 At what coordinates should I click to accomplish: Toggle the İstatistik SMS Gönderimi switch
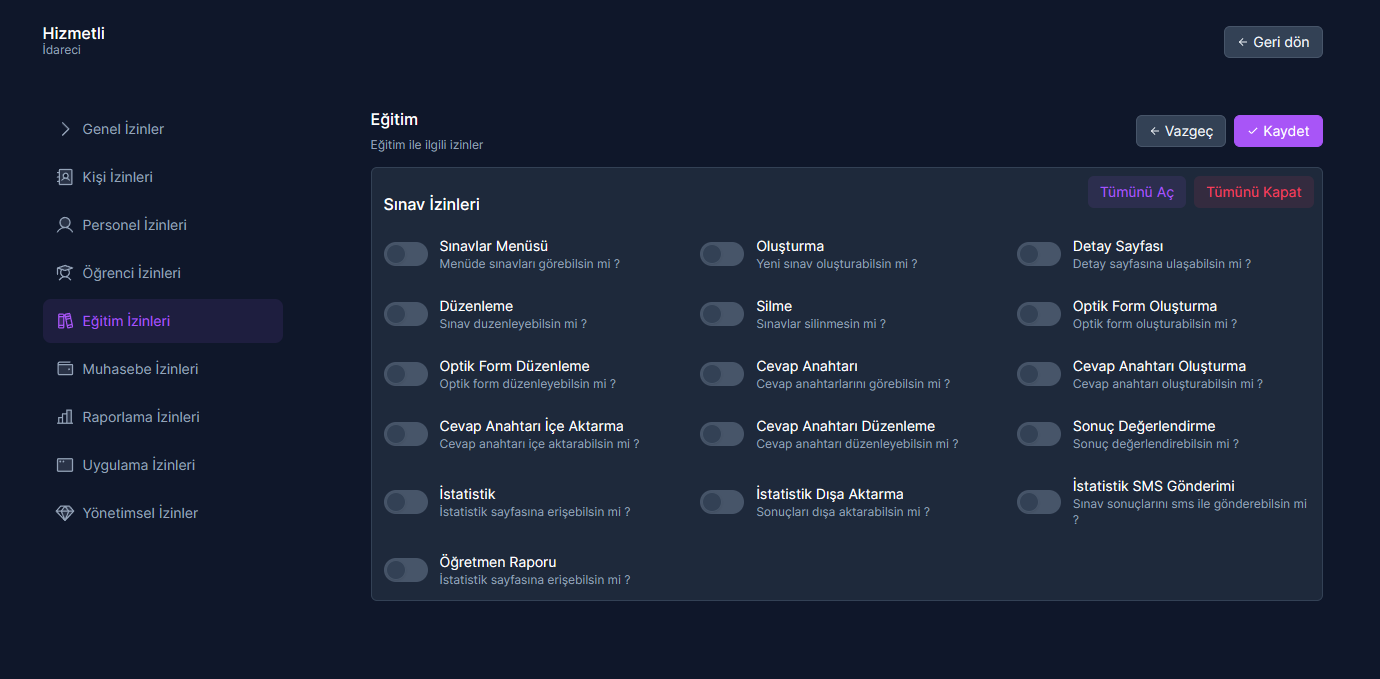click(x=1039, y=502)
